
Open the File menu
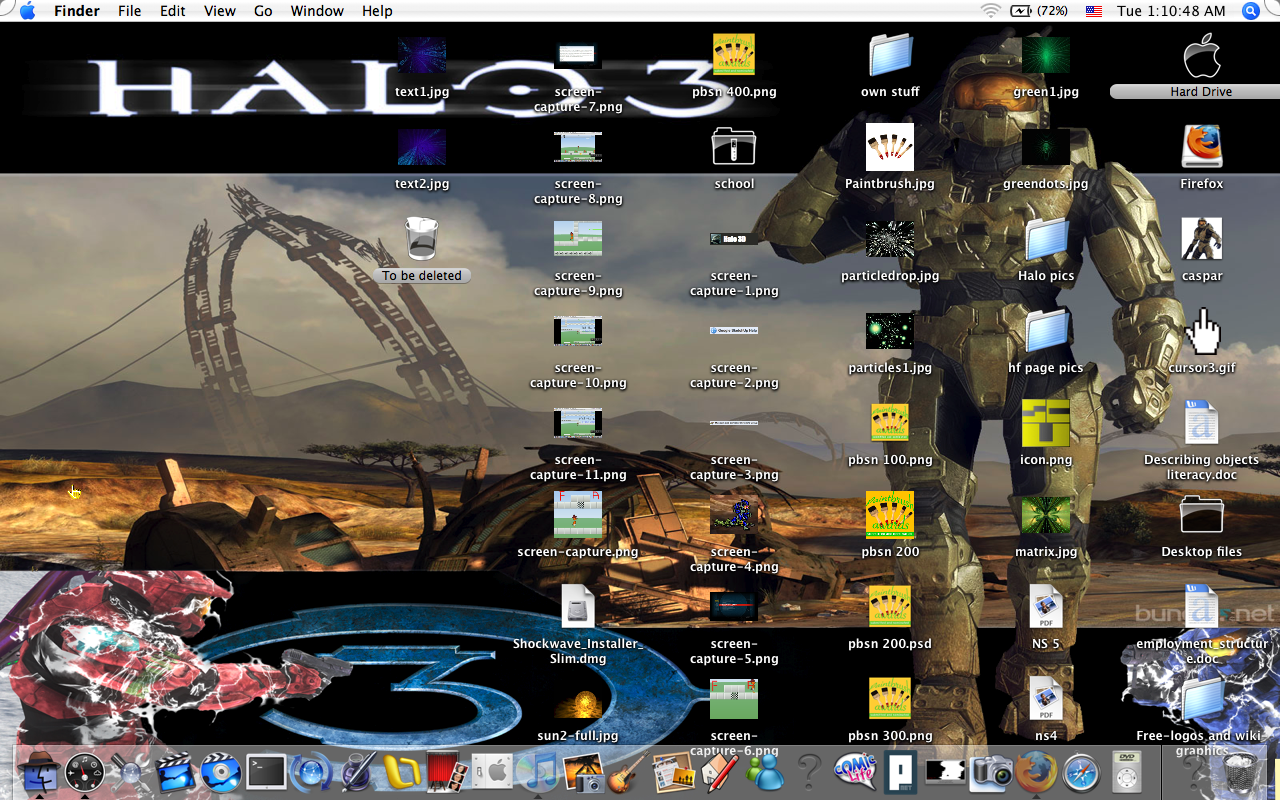coord(129,11)
